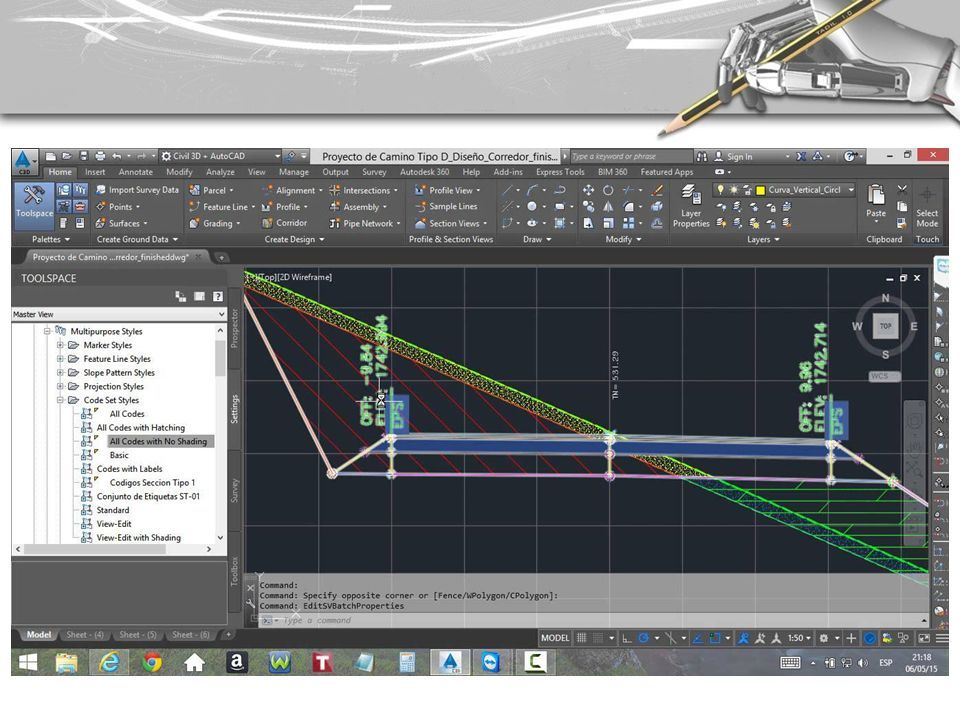This screenshot has height=720, width=960.
Task: Click the Pipe Network tool
Action: pos(365,223)
